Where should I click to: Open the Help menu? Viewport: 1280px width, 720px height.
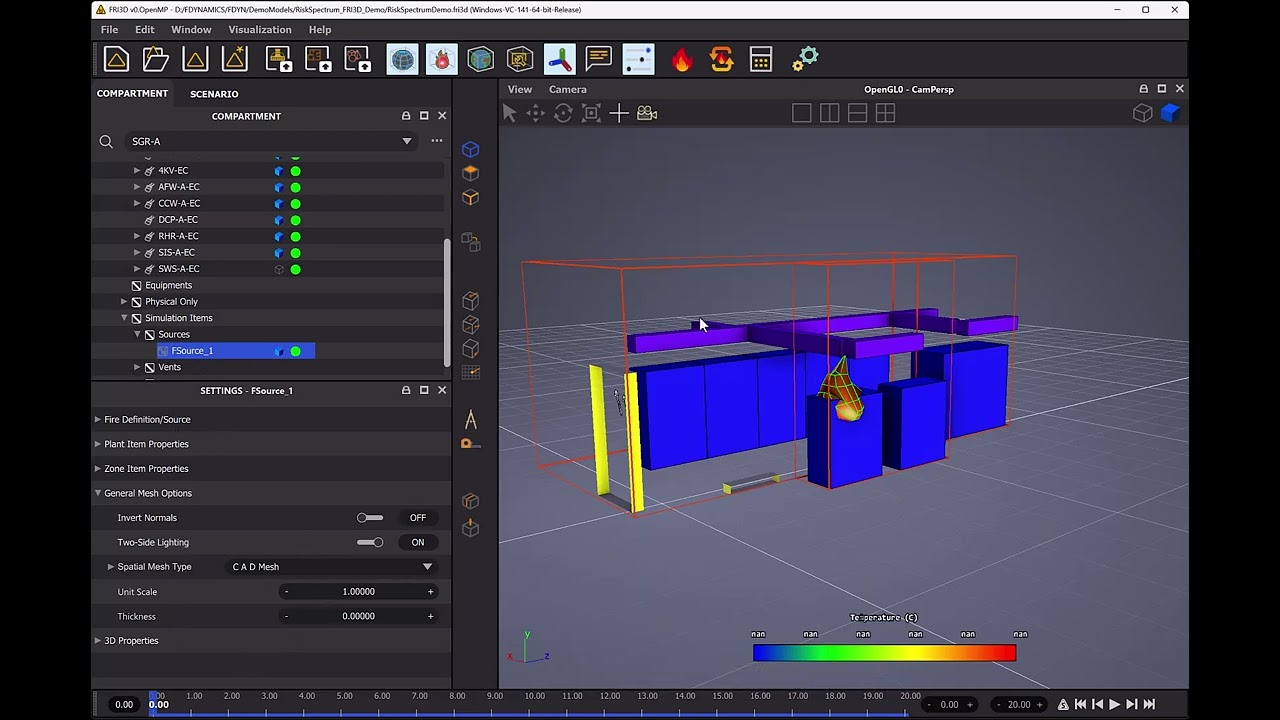point(320,30)
